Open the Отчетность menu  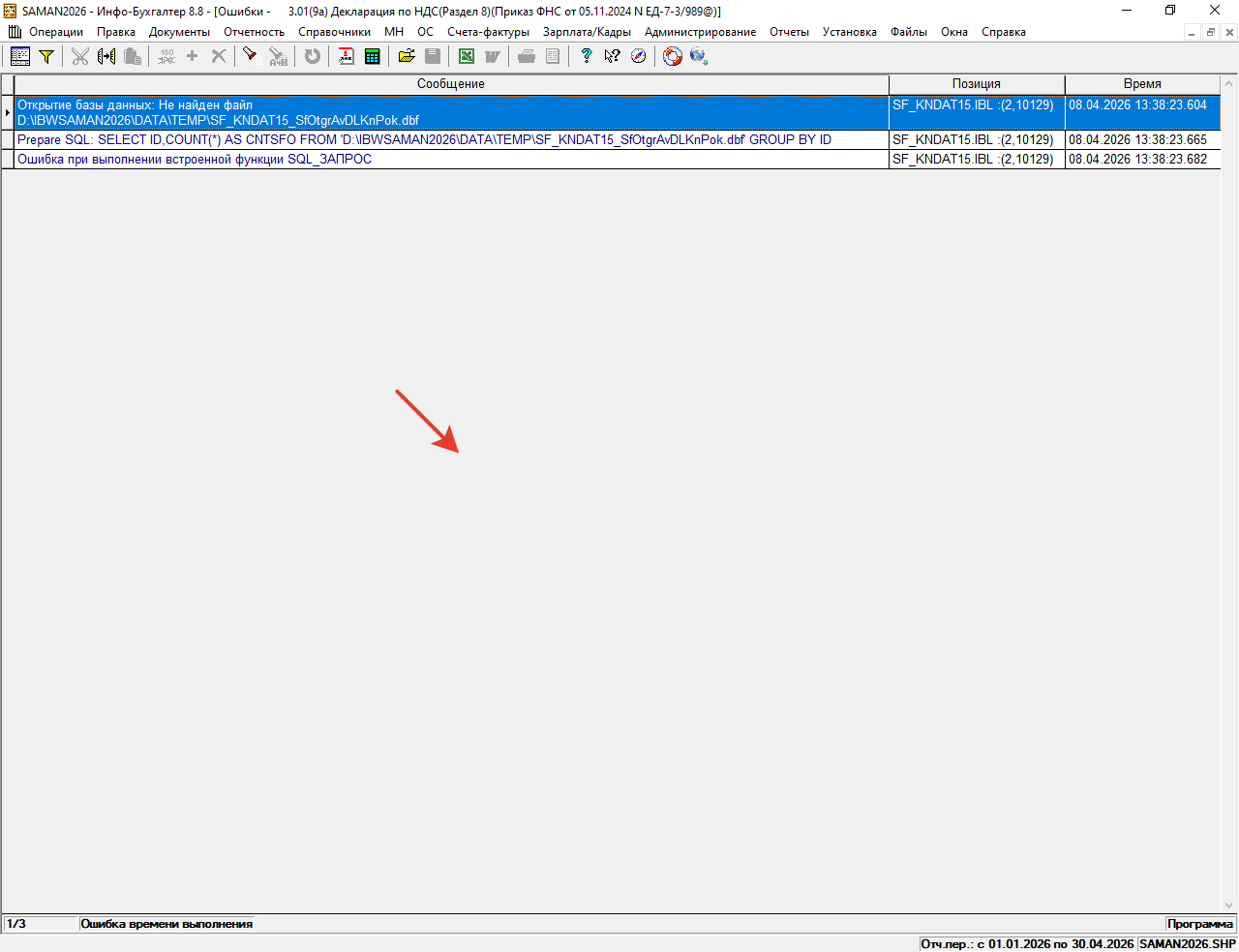point(254,32)
